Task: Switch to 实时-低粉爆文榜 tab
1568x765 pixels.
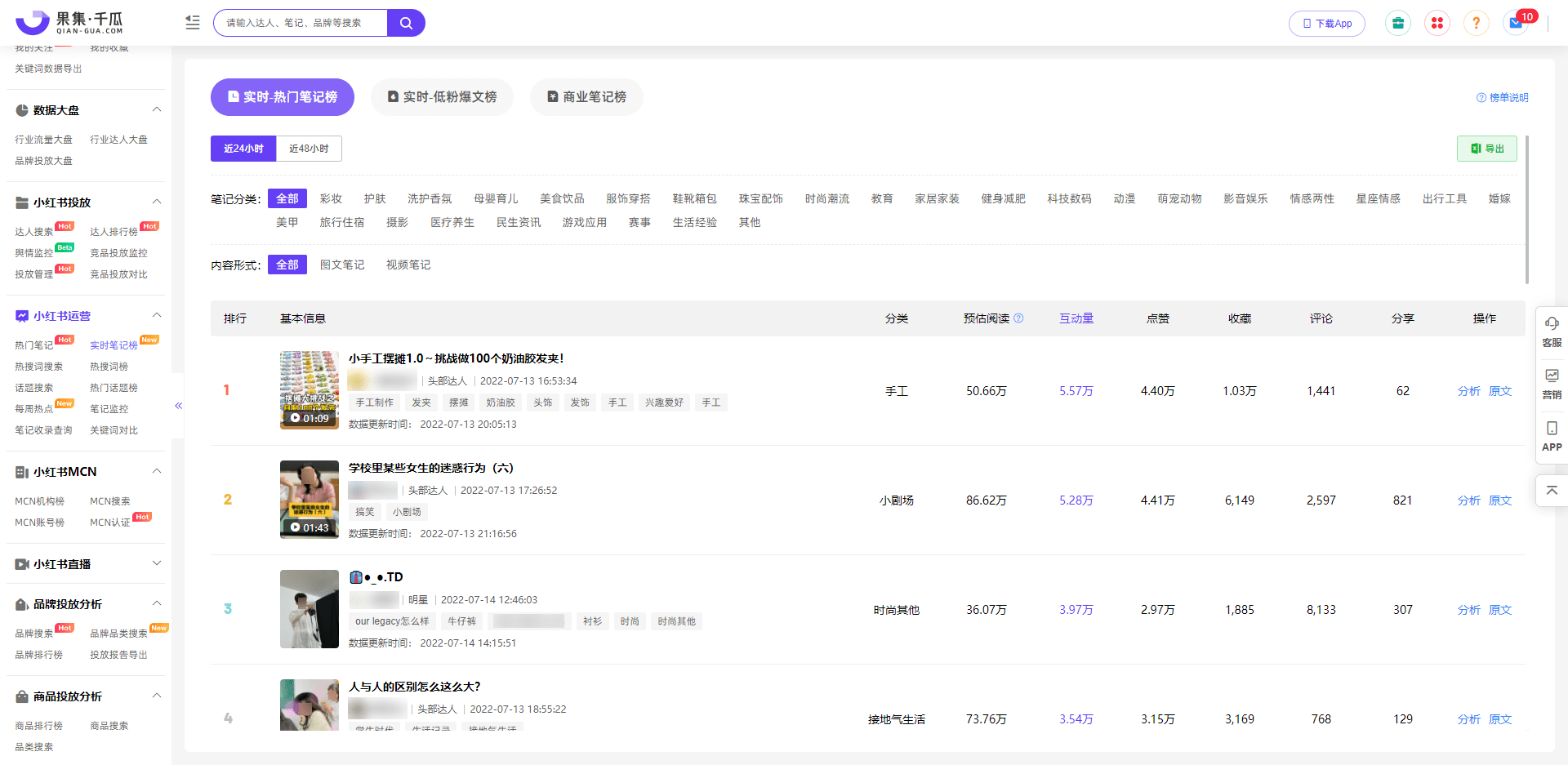Action: 442,97
